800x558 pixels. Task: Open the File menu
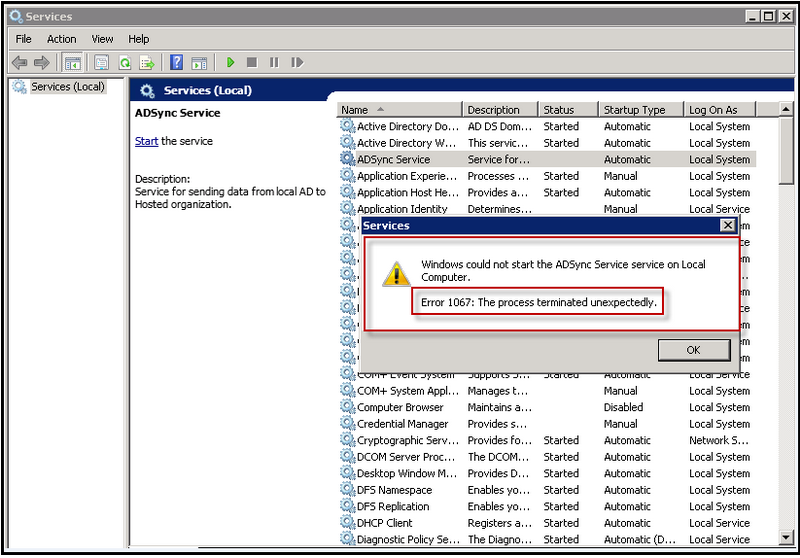23,39
